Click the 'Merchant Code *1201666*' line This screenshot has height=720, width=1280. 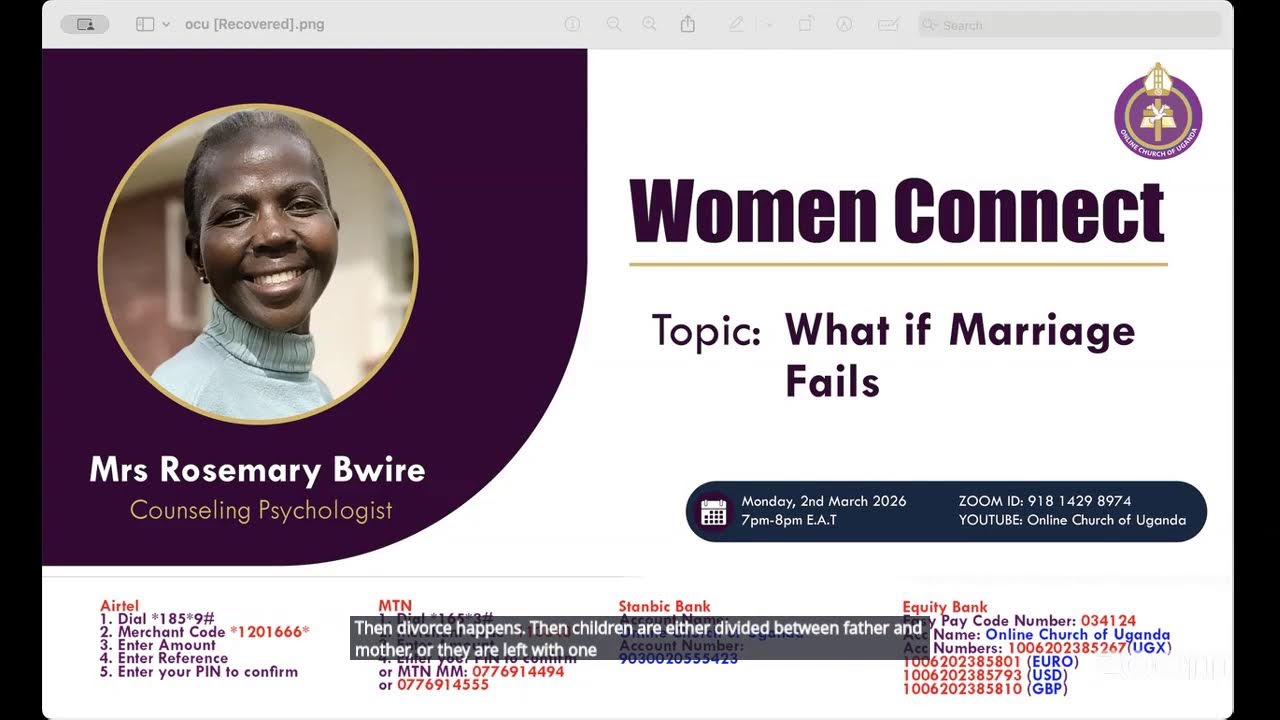click(x=205, y=632)
